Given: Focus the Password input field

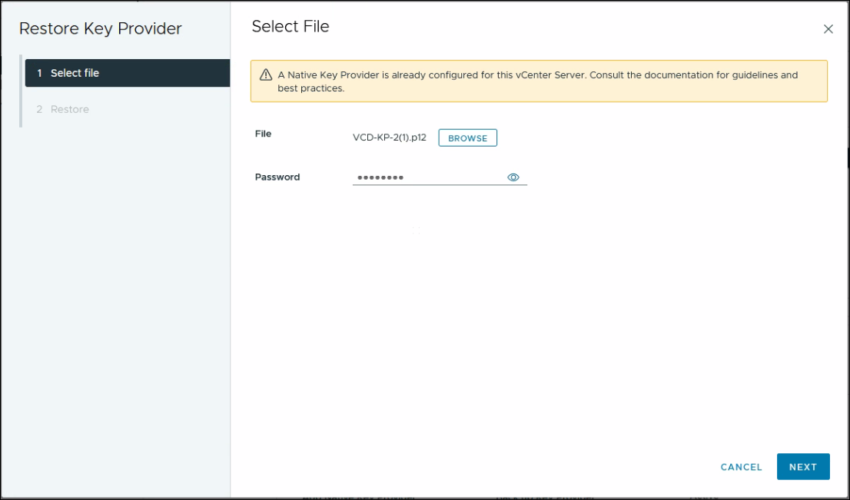Looking at the screenshot, I should tap(430, 177).
